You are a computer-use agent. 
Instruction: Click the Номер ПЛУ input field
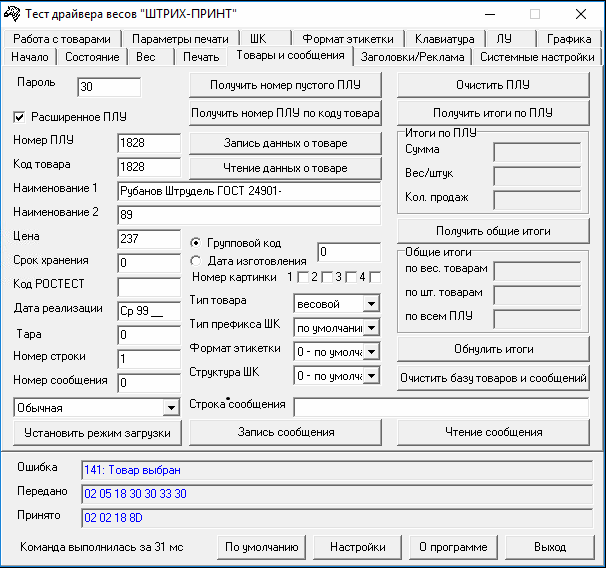coord(149,143)
